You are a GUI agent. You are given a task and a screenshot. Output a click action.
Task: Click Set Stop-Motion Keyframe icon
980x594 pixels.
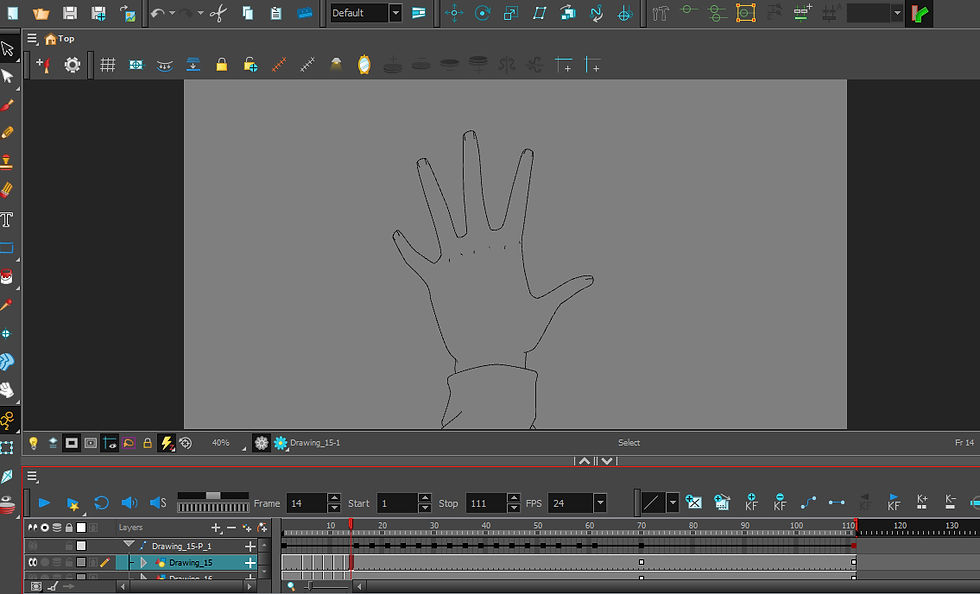click(837, 502)
